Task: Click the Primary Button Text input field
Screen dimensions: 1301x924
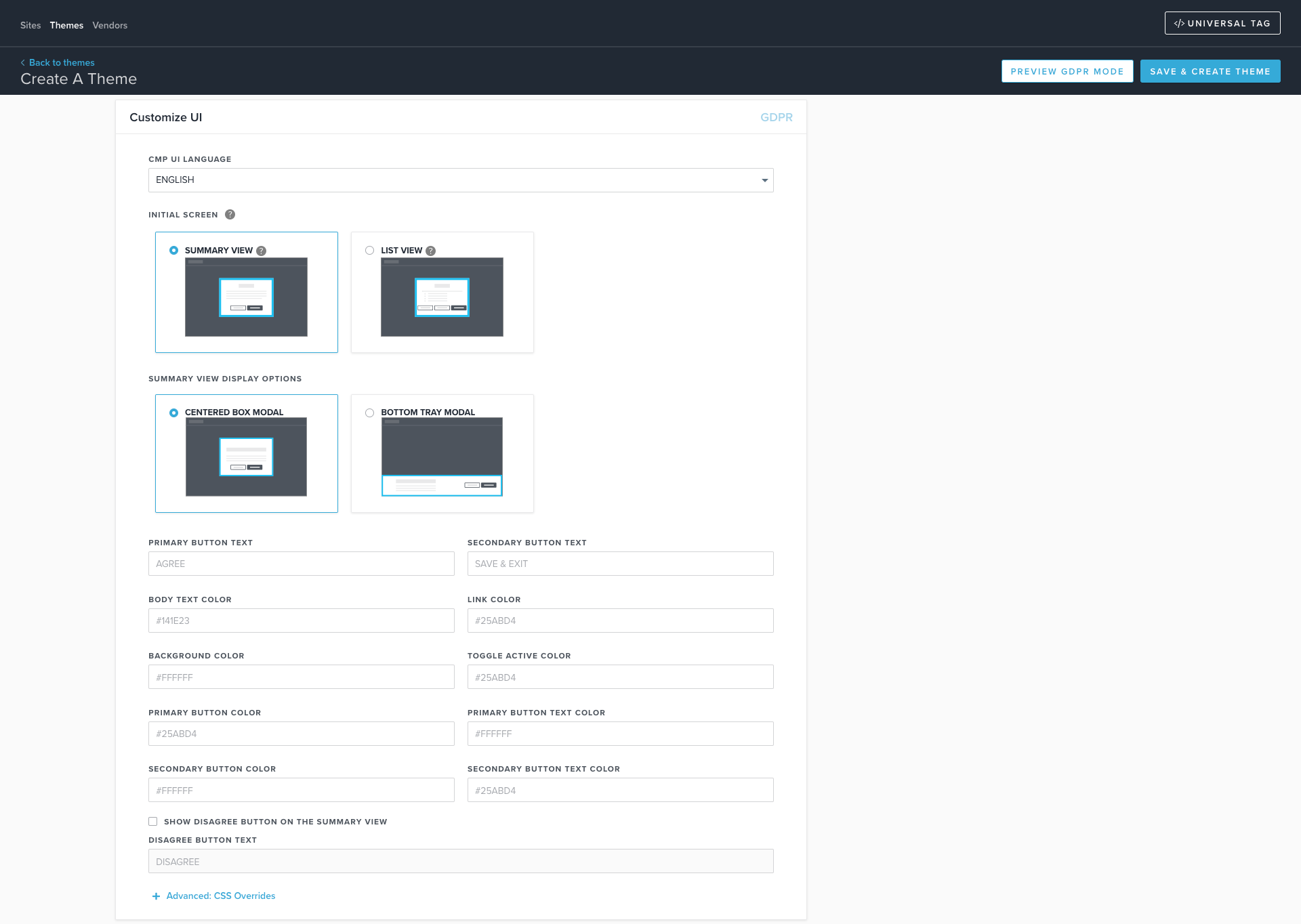Action: pos(301,564)
